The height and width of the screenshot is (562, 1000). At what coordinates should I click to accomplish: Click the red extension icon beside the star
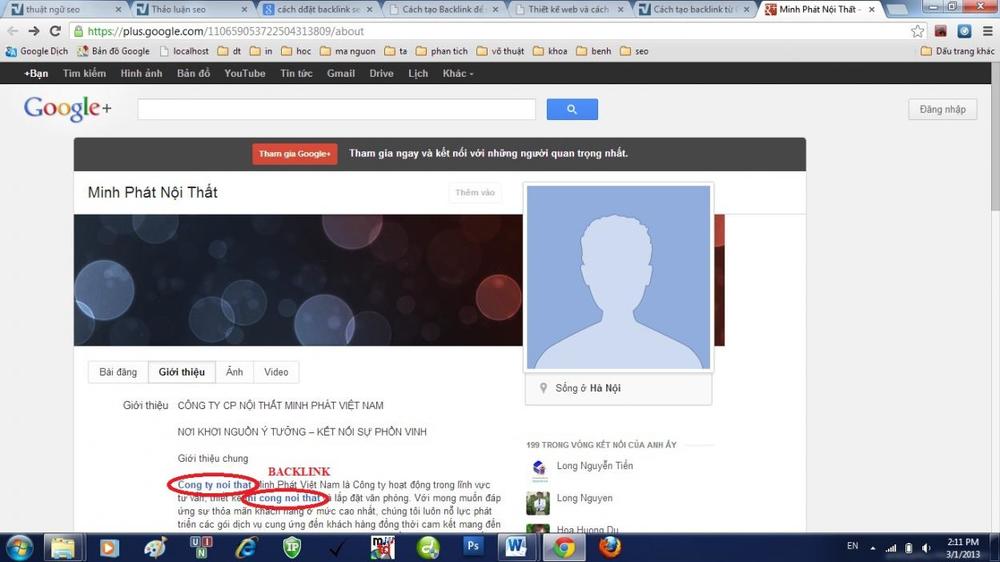click(x=941, y=31)
